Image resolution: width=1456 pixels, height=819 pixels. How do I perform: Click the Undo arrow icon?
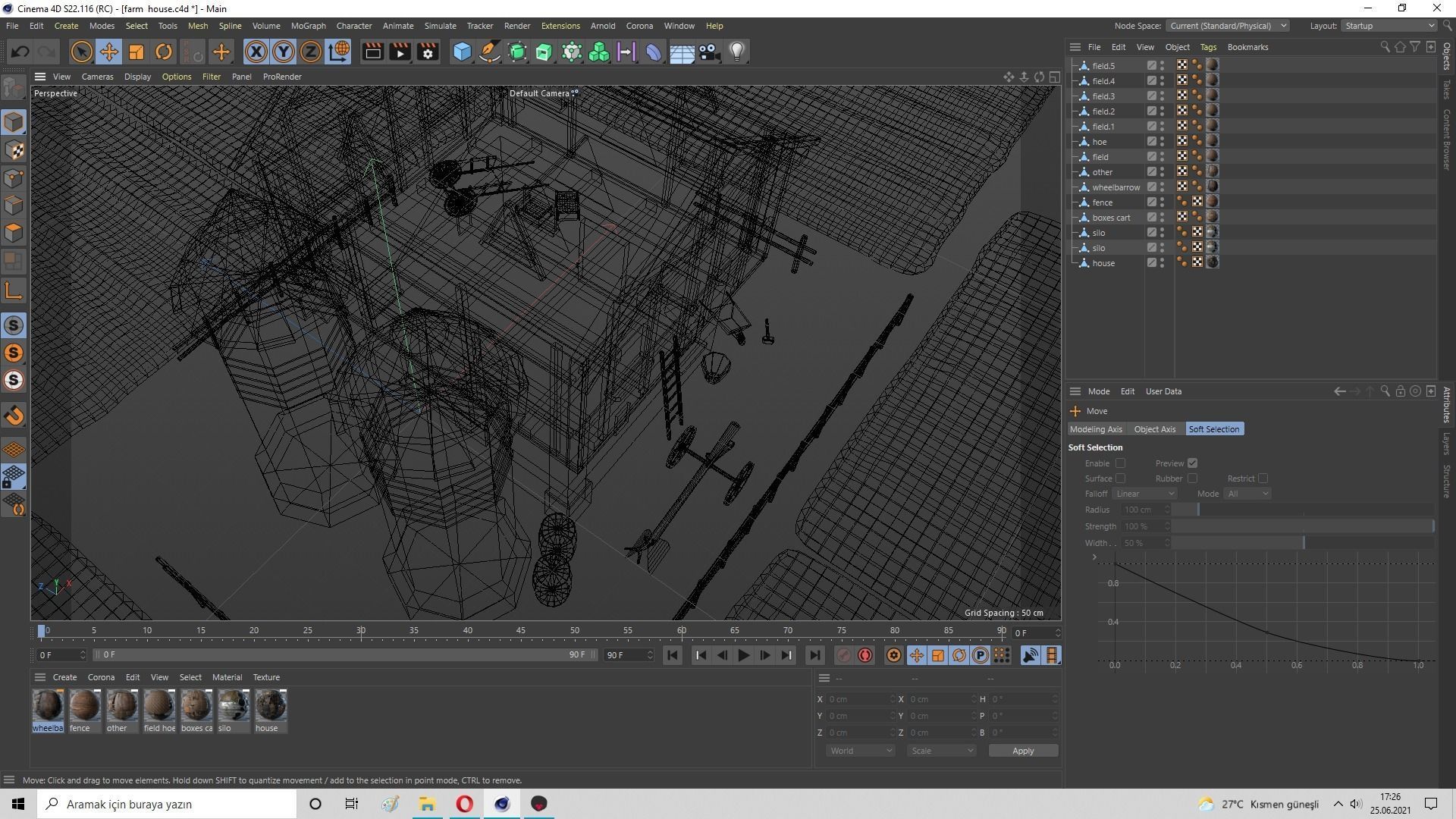point(20,52)
